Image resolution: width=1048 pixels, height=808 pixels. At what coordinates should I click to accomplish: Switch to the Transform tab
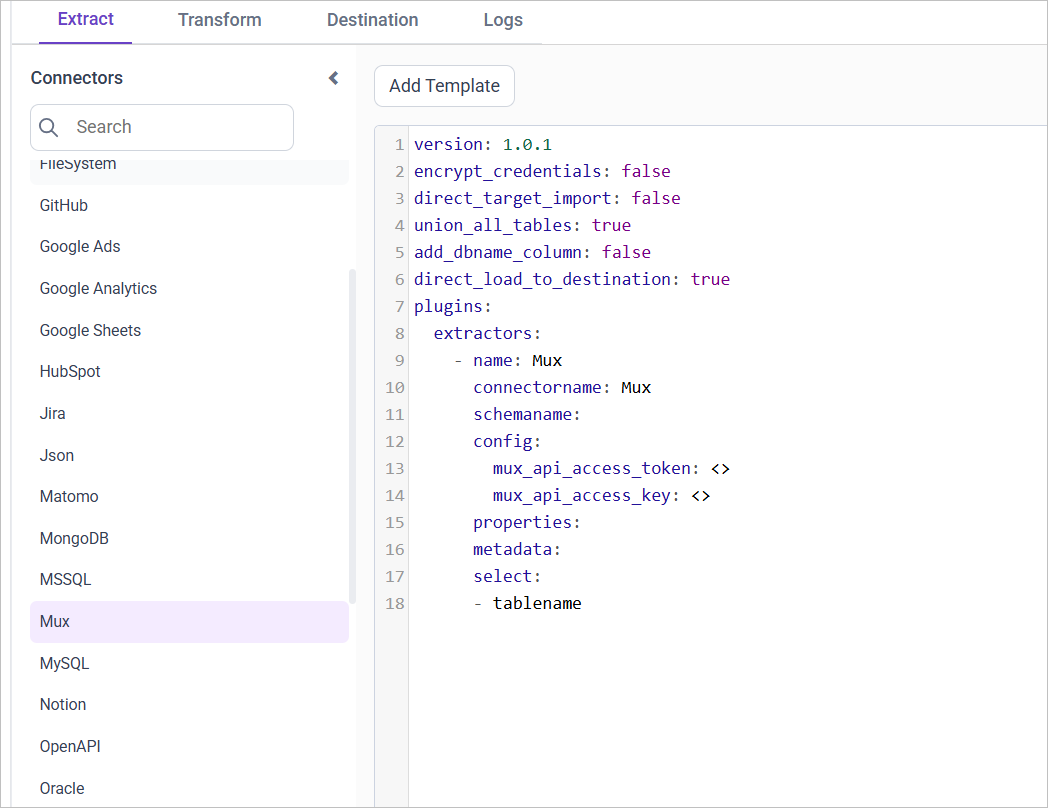click(219, 20)
